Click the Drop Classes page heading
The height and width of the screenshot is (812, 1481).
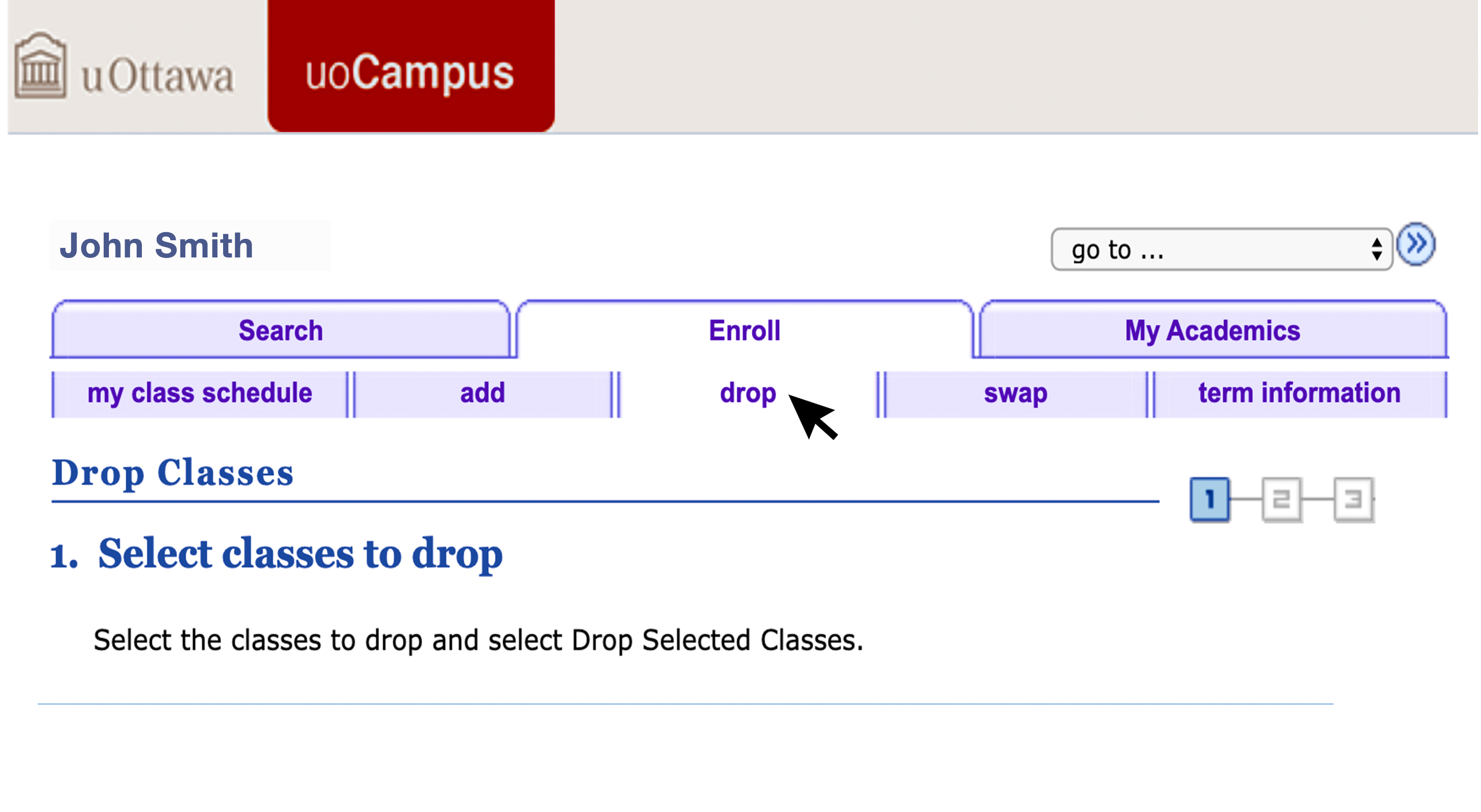pos(173,473)
